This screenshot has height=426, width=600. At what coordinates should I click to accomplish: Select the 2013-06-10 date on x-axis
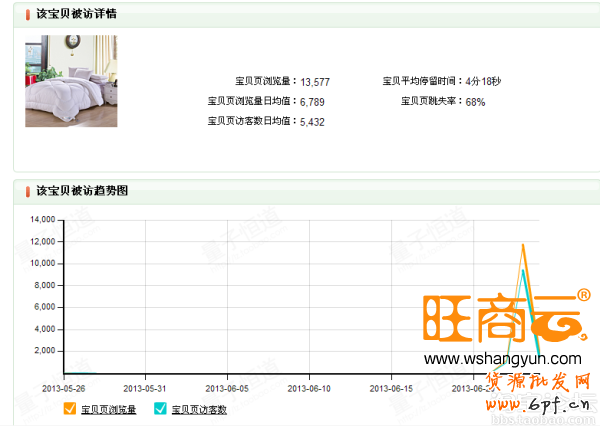pyautogui.click(x=310, y=387)
